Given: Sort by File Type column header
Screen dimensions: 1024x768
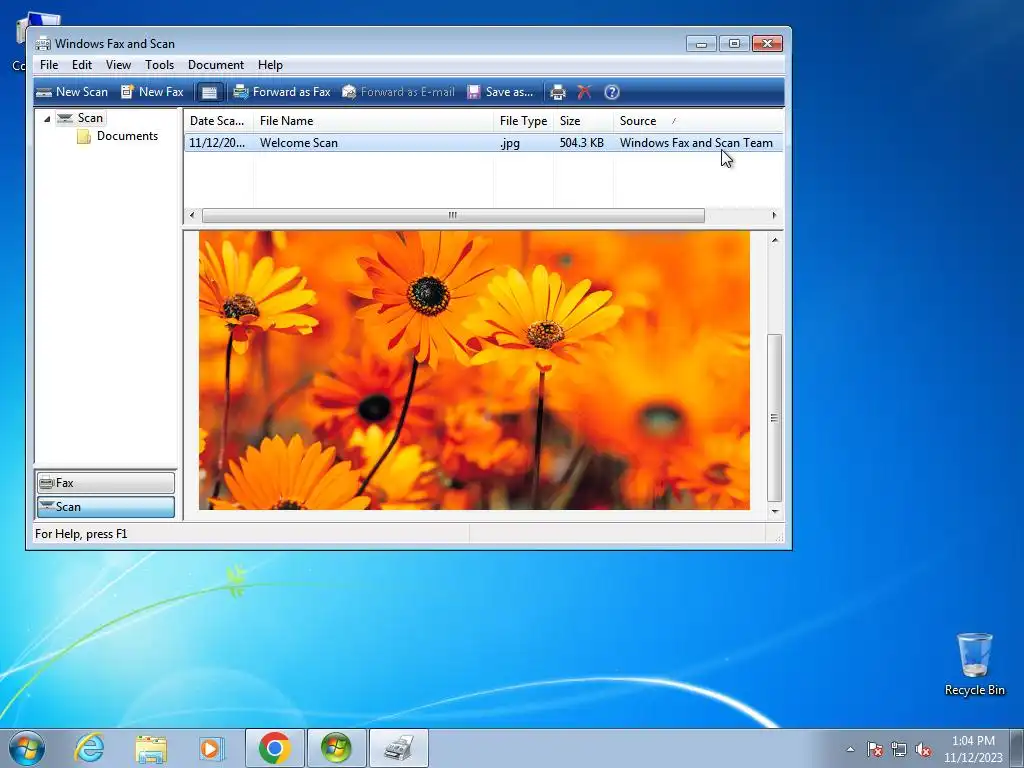Looking at the screenshot, I should (x=523, y=121).
